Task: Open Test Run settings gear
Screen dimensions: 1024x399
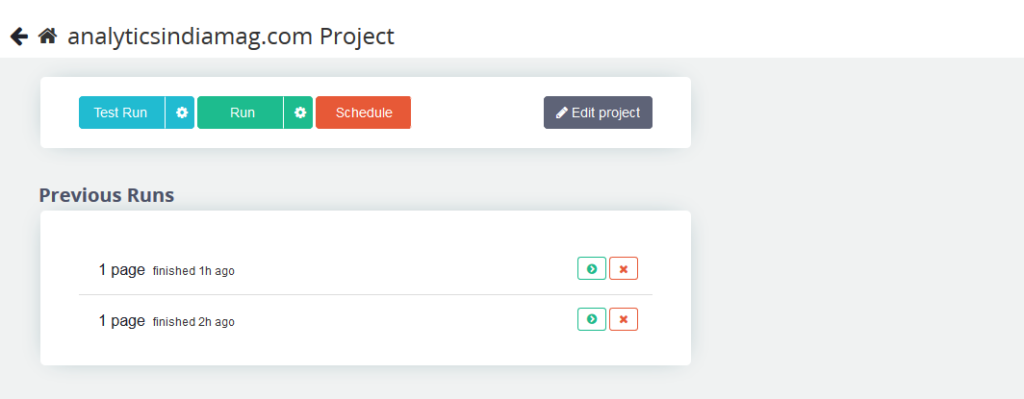Action: [x=180, y=112]
